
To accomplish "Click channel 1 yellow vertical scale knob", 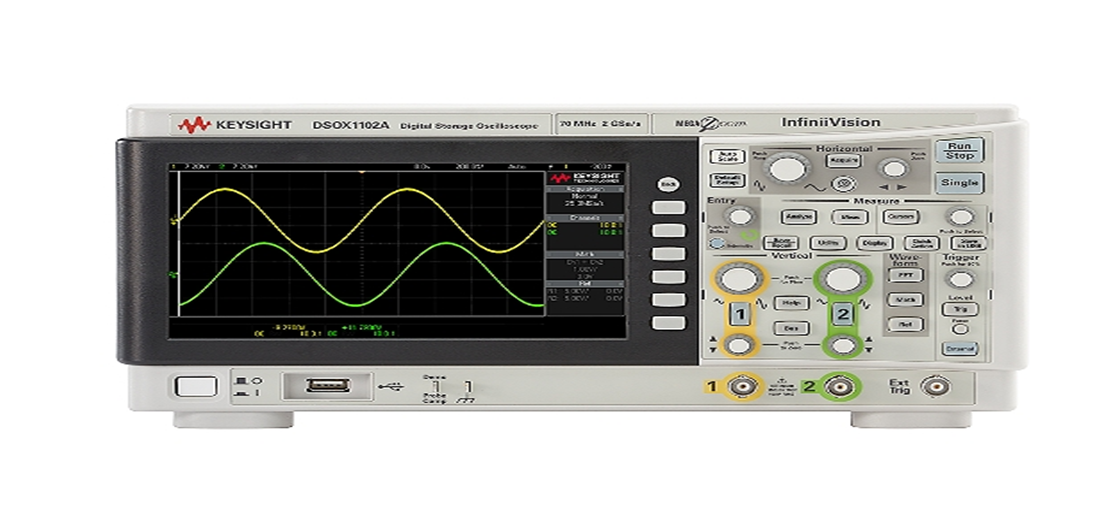I will point(738,279).
